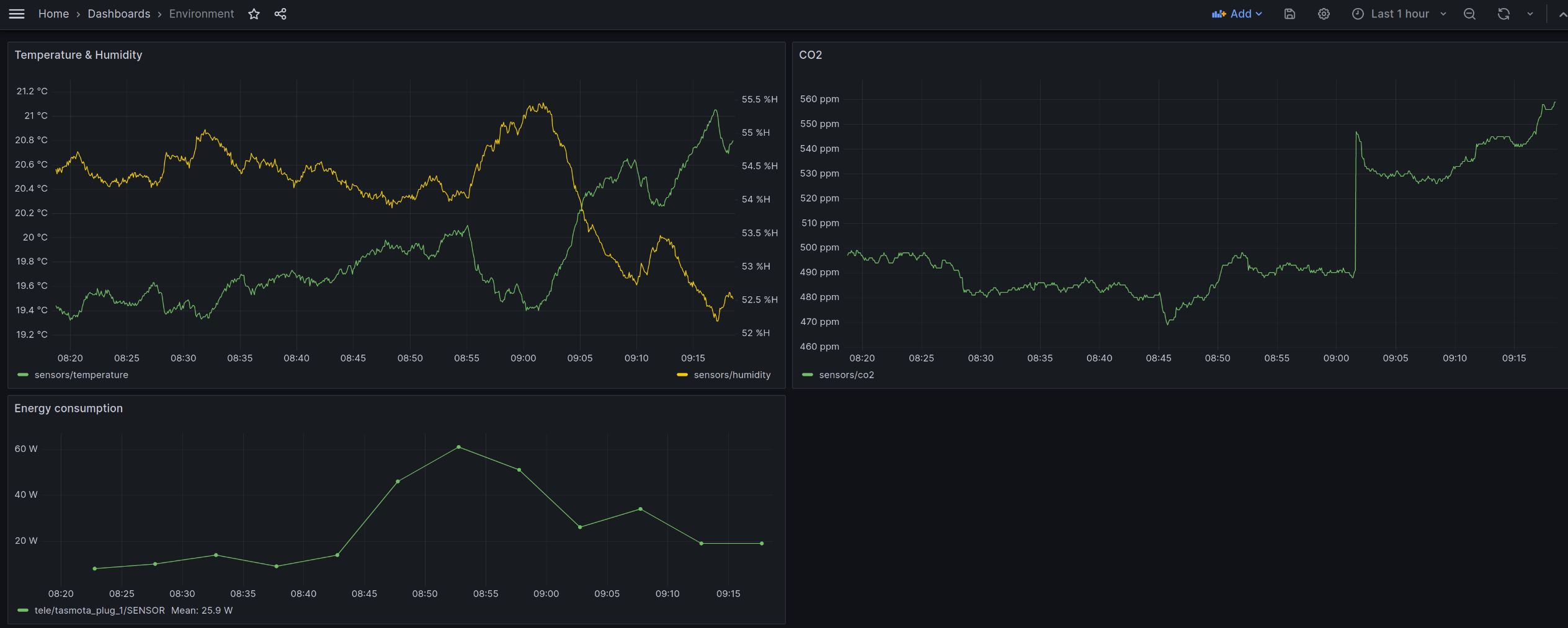Click the Energy consumption panel title

(x=68, y=409)
